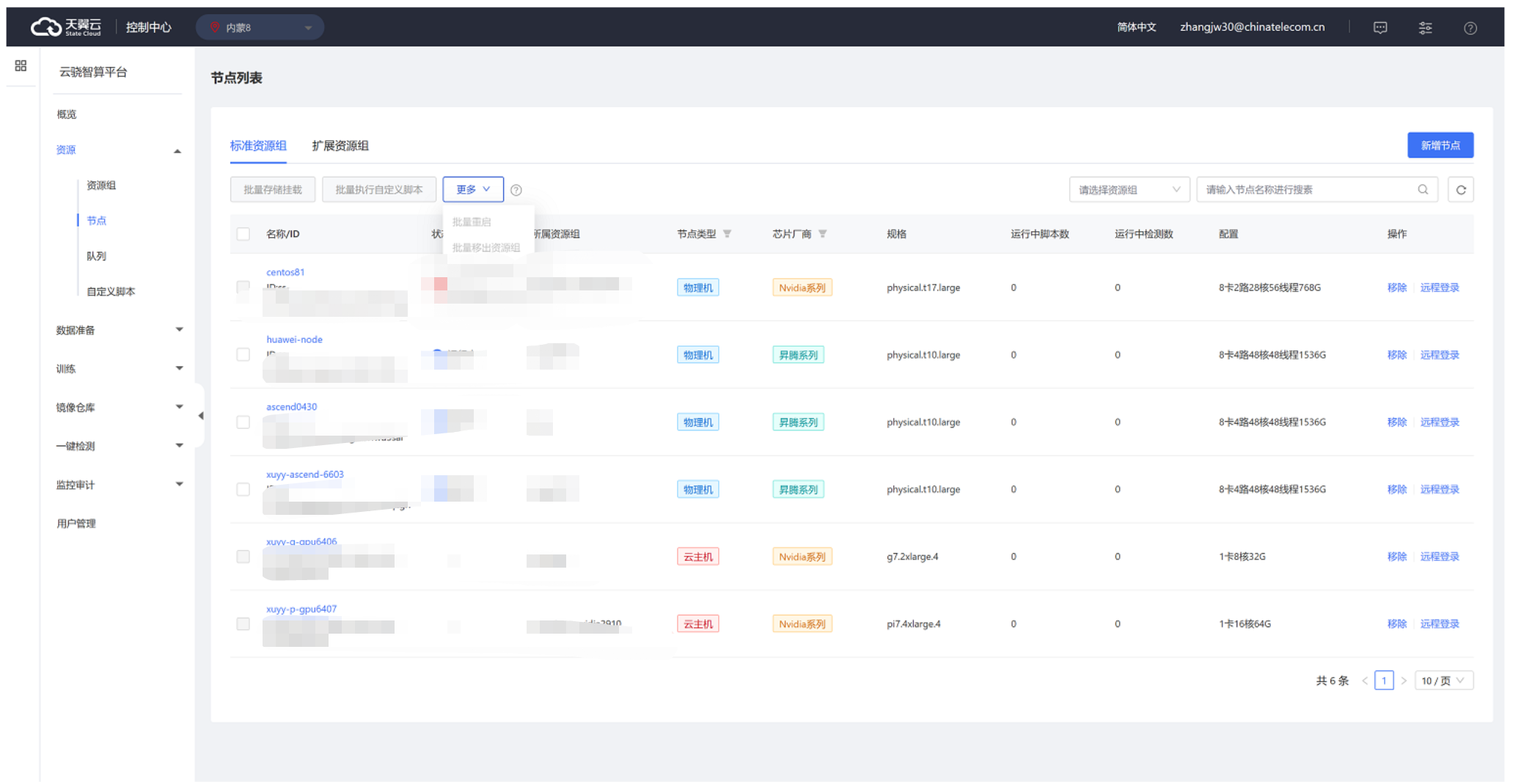
Task: Go to previous page arrow
Action: [1365, 681]
